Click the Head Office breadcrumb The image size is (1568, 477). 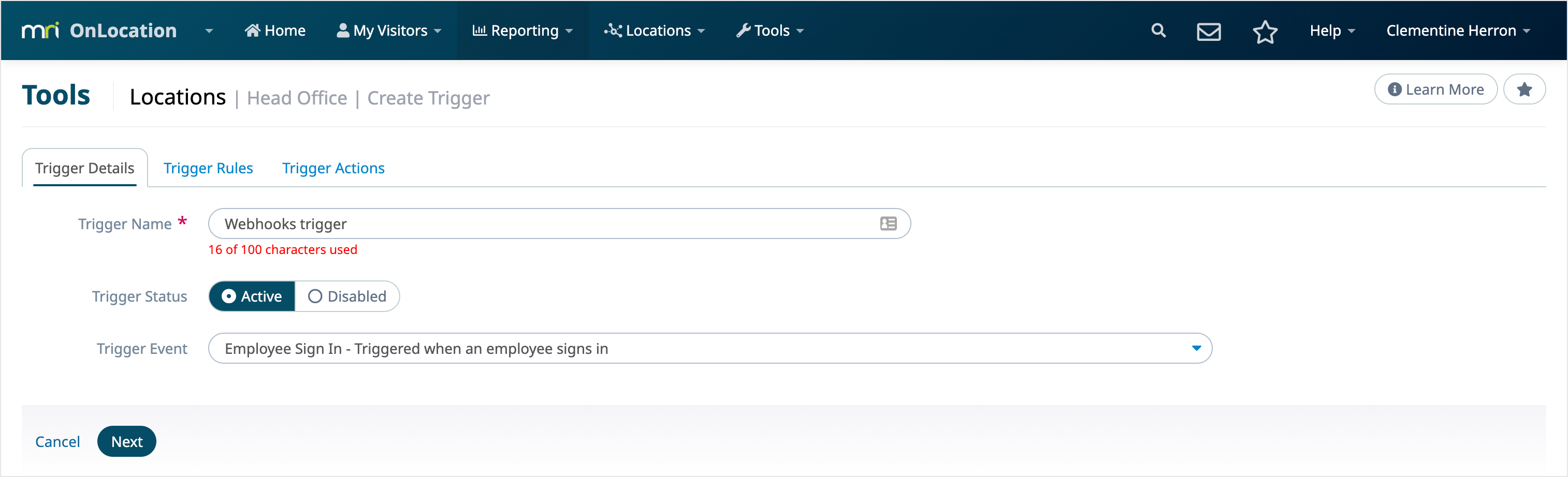(x=296, y=98)
